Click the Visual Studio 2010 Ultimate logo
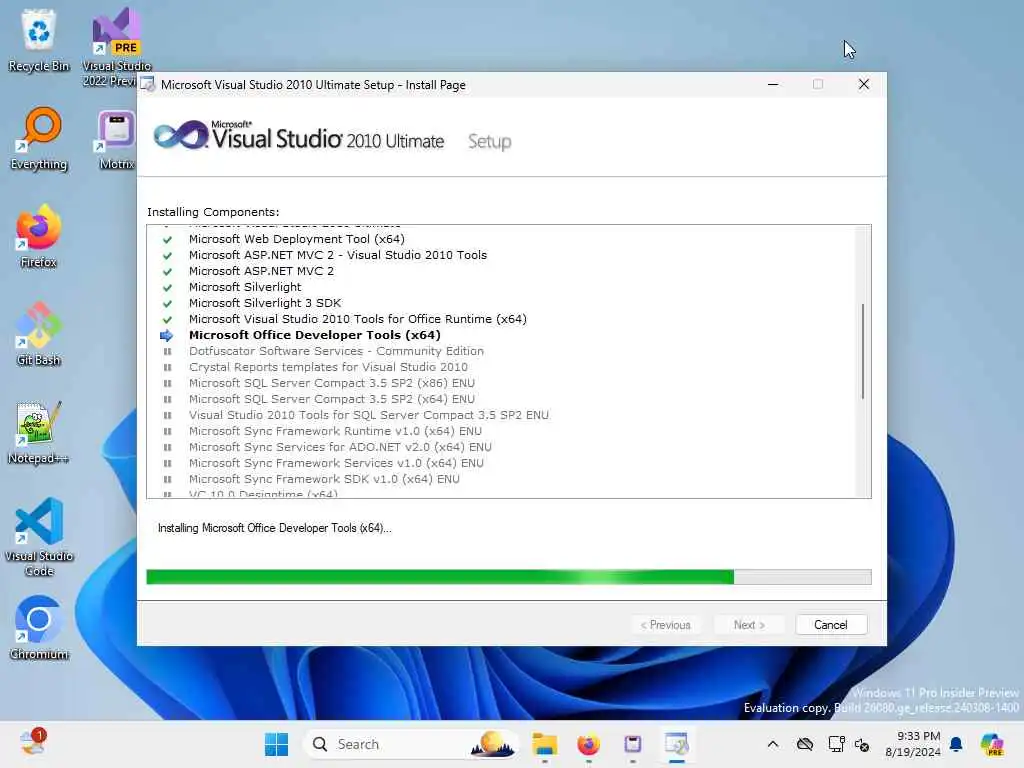Viewport: 1024px width, 768px height. pyautogui.click(x=298, y=136)
